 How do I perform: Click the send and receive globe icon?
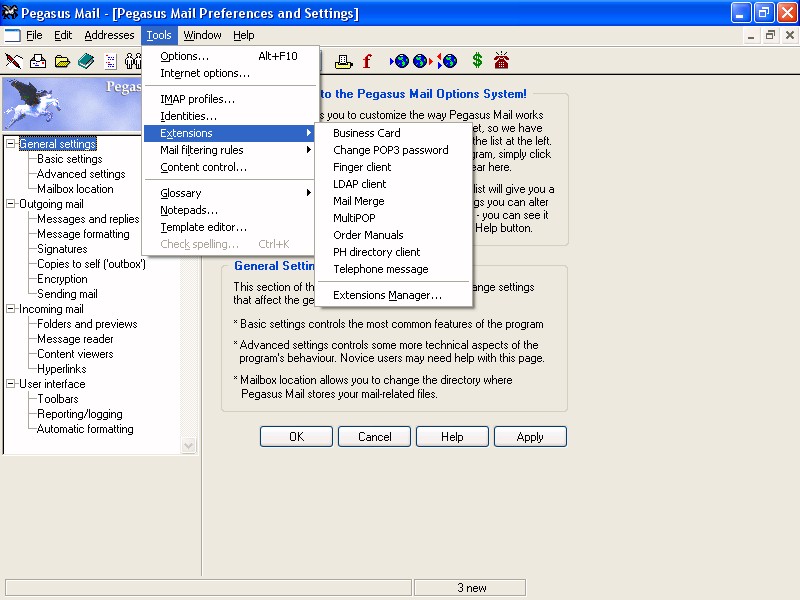click(x=447, y=61)
